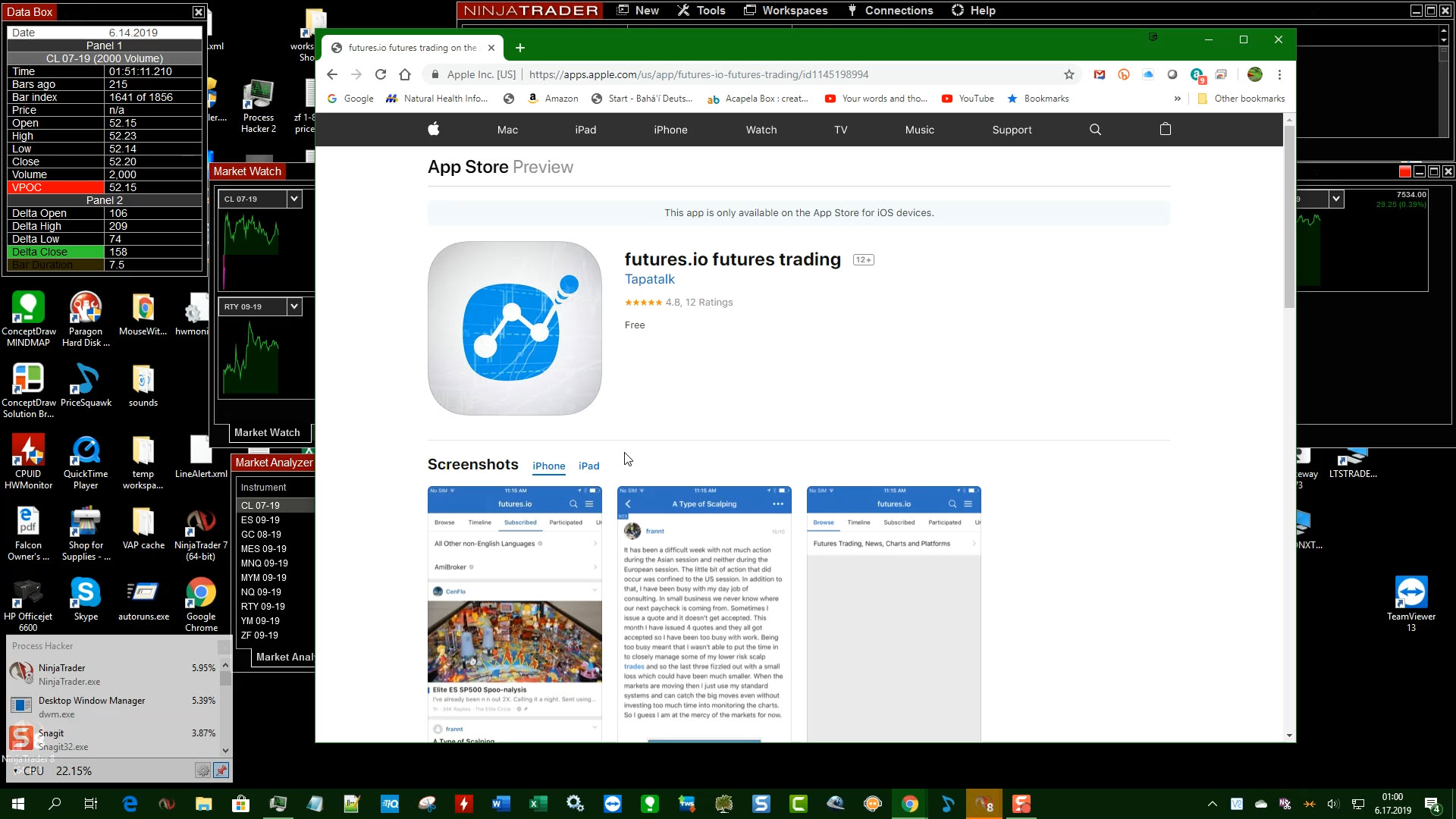
Task: Open the Gmail extension icon in Chrome
Action: (1100, 74)
